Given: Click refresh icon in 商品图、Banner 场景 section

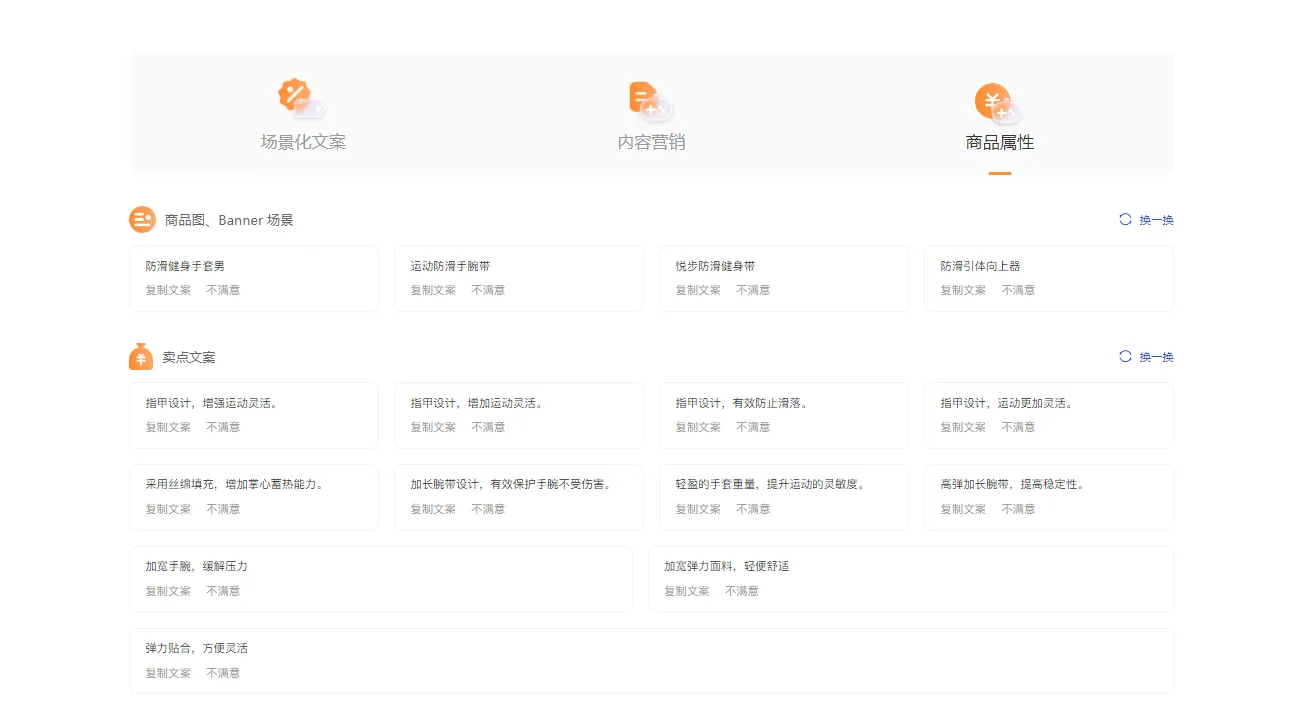Looking at the screenshot, I should [x=1125, y=219].
